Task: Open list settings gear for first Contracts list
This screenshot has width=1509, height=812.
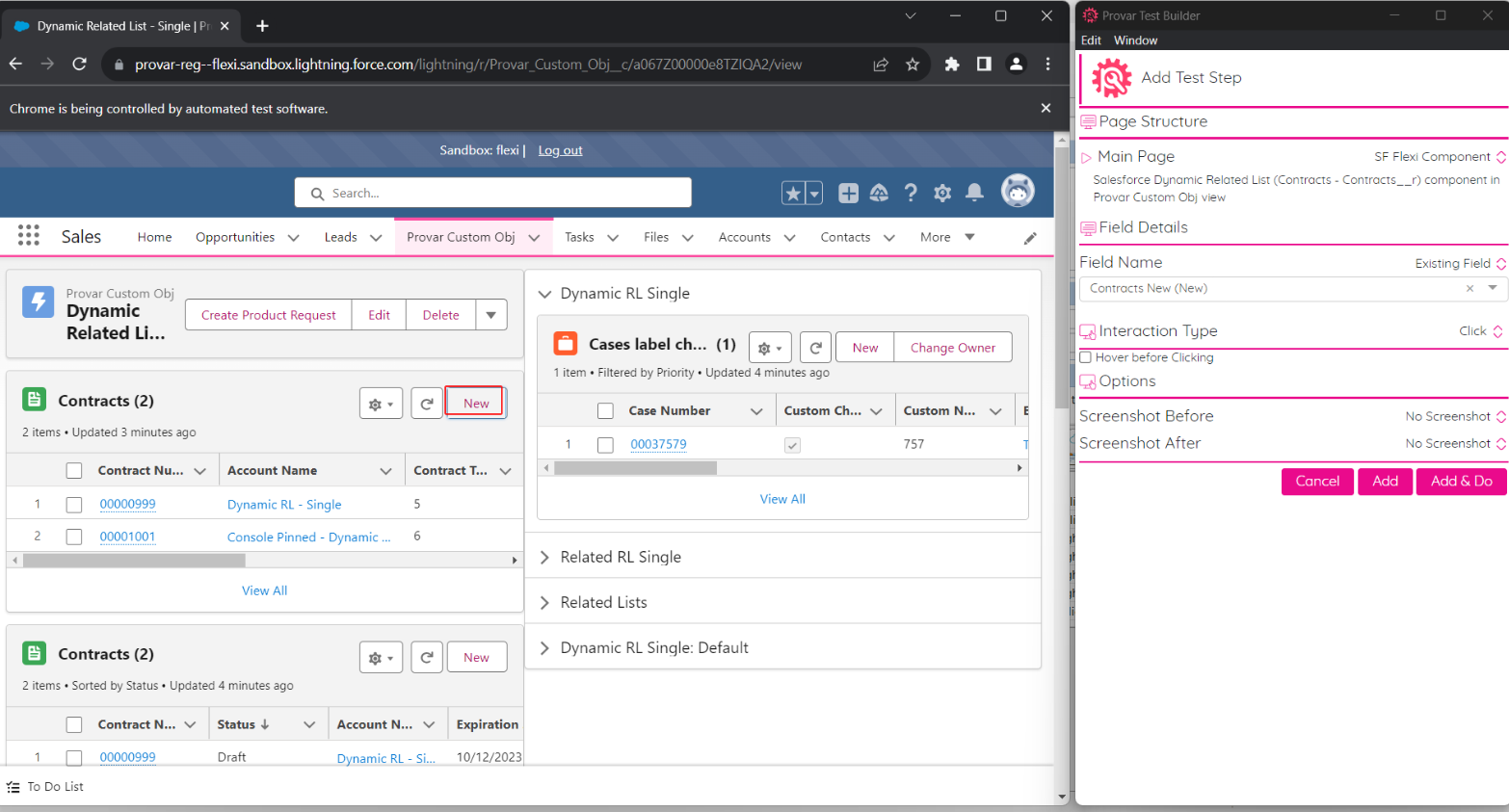Action: pyautogui.click(x=381, y=404)
